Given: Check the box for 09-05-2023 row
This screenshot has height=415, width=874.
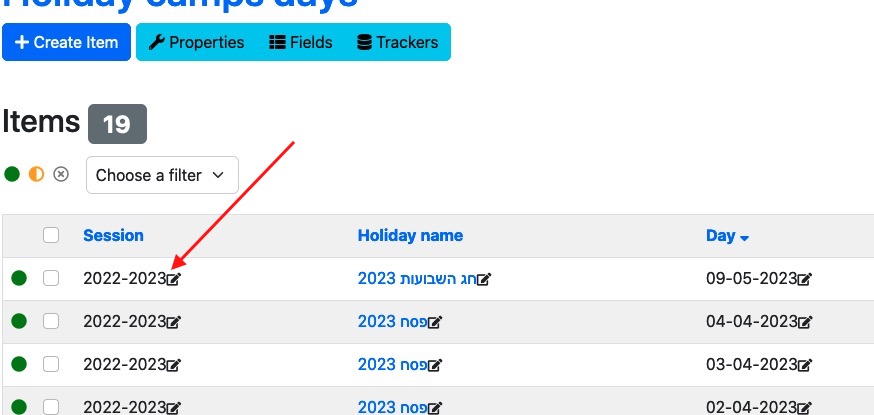Looking at the screenshot, I should pos(51,278).
